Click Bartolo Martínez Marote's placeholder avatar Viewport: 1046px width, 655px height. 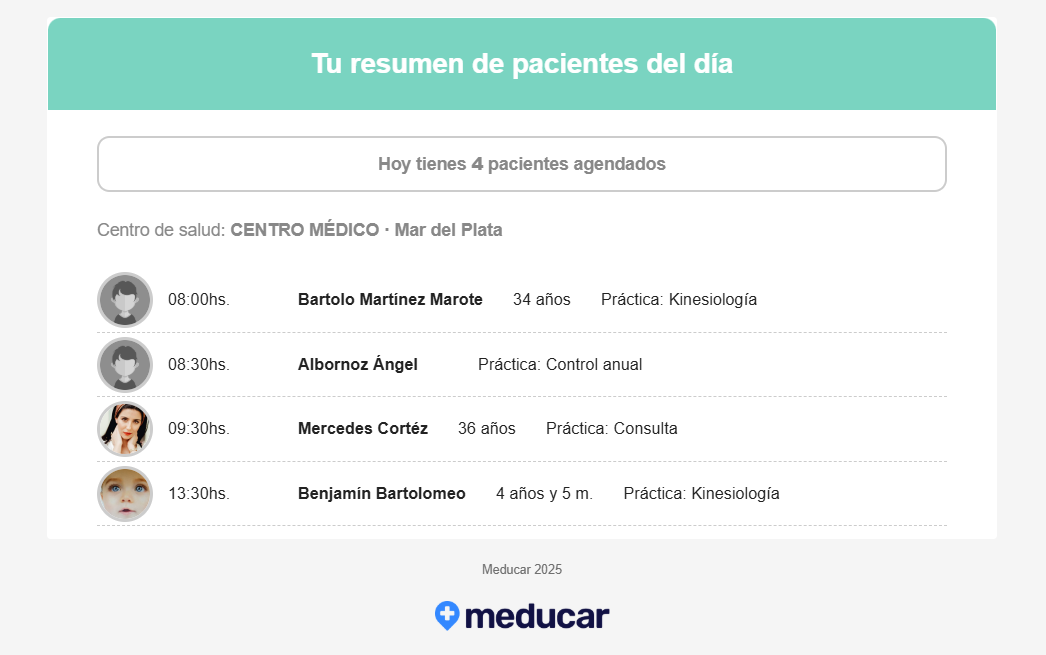coord(125,299)
